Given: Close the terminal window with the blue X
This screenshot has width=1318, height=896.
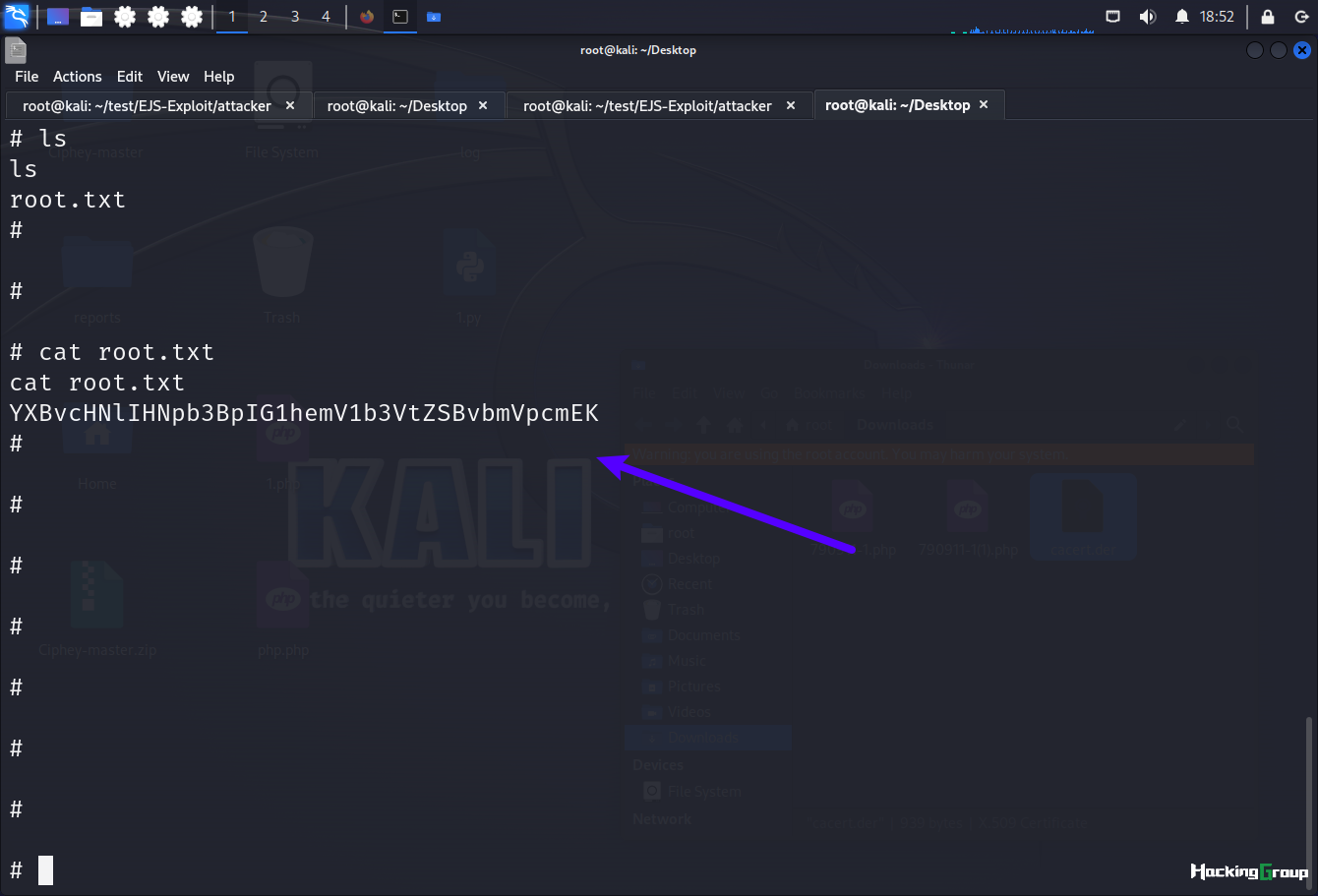Looking at the screenshot, I should click(1302, 50).
